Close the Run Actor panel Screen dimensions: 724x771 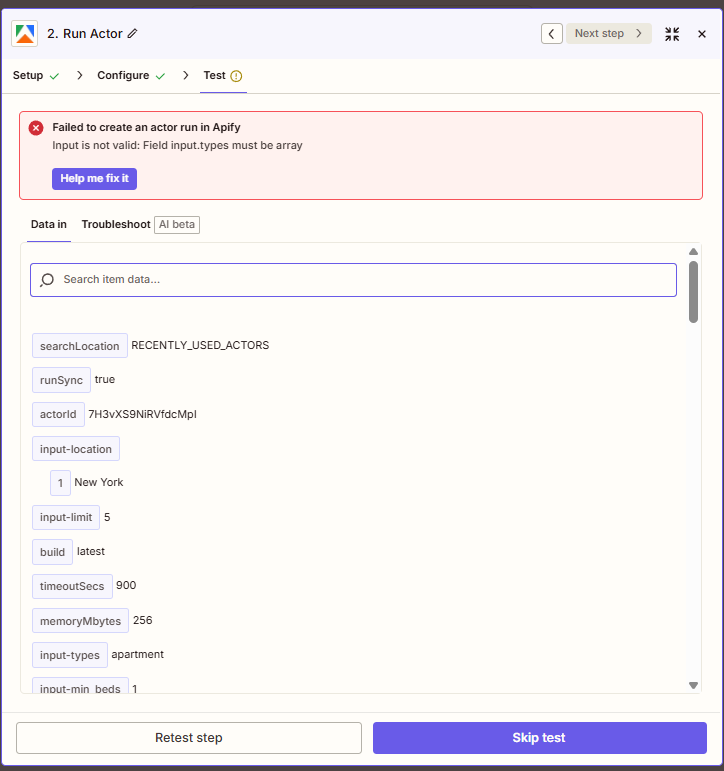click(x=702, y=34)
